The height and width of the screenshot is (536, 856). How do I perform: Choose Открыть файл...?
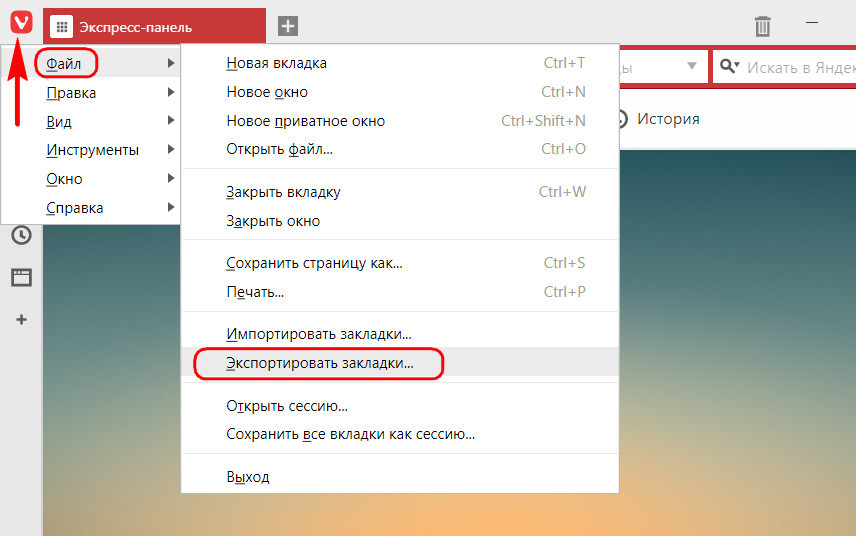[x=400, y=149]
